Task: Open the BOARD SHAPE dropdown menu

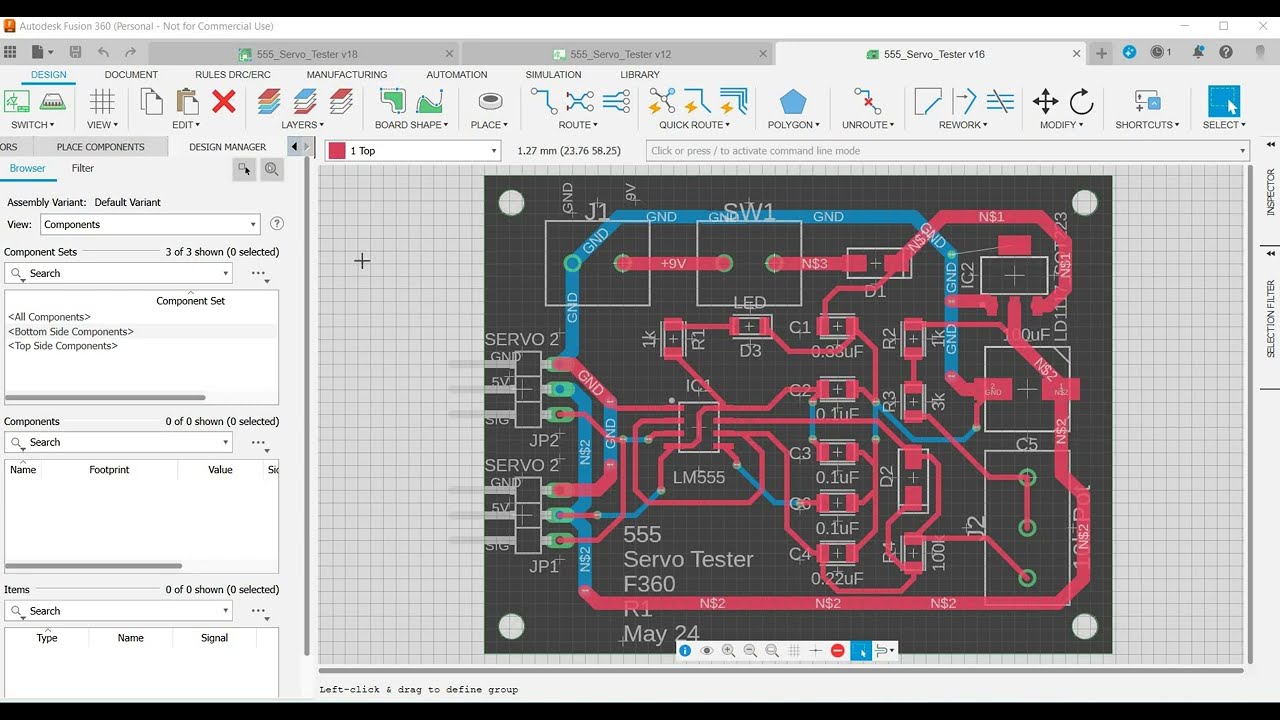Action: point(411,125)
